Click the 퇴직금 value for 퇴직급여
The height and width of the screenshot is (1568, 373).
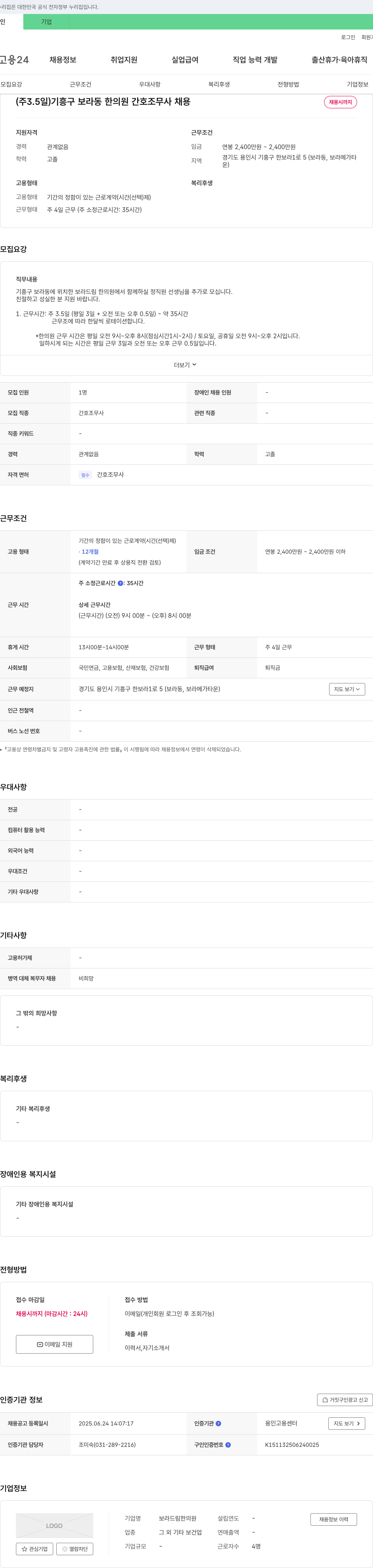(272, 668)
